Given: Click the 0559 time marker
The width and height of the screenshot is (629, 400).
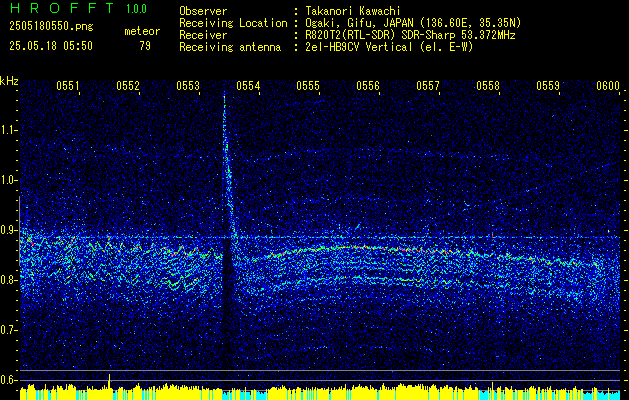Looking at the screenshot, I should pos(548,85).
